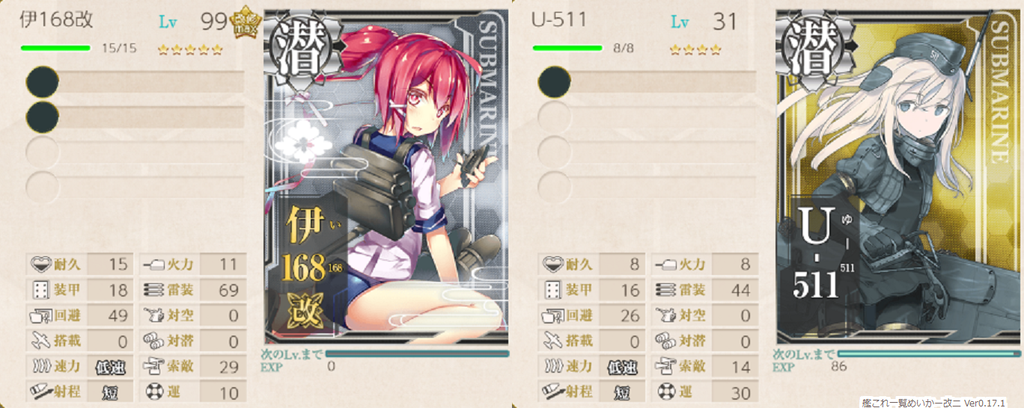Click the 伊168改 green HP bar
The image size is (1024, 408).
56,48
